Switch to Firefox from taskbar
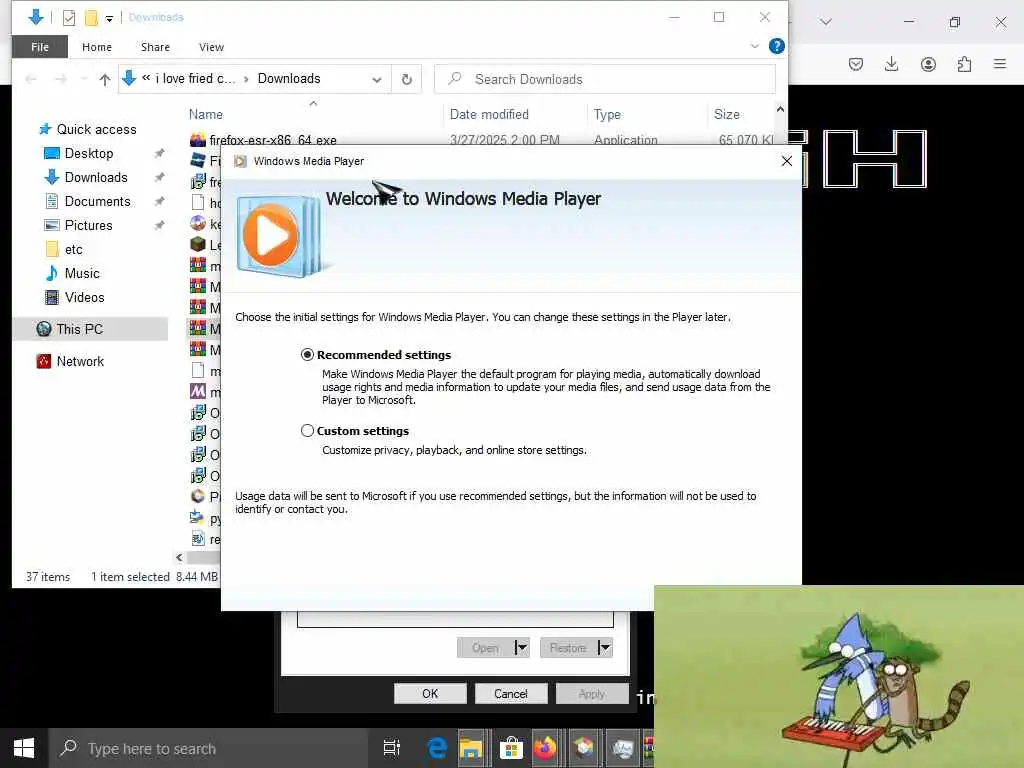Viewport: 1024px width, 768px height. 545,748
